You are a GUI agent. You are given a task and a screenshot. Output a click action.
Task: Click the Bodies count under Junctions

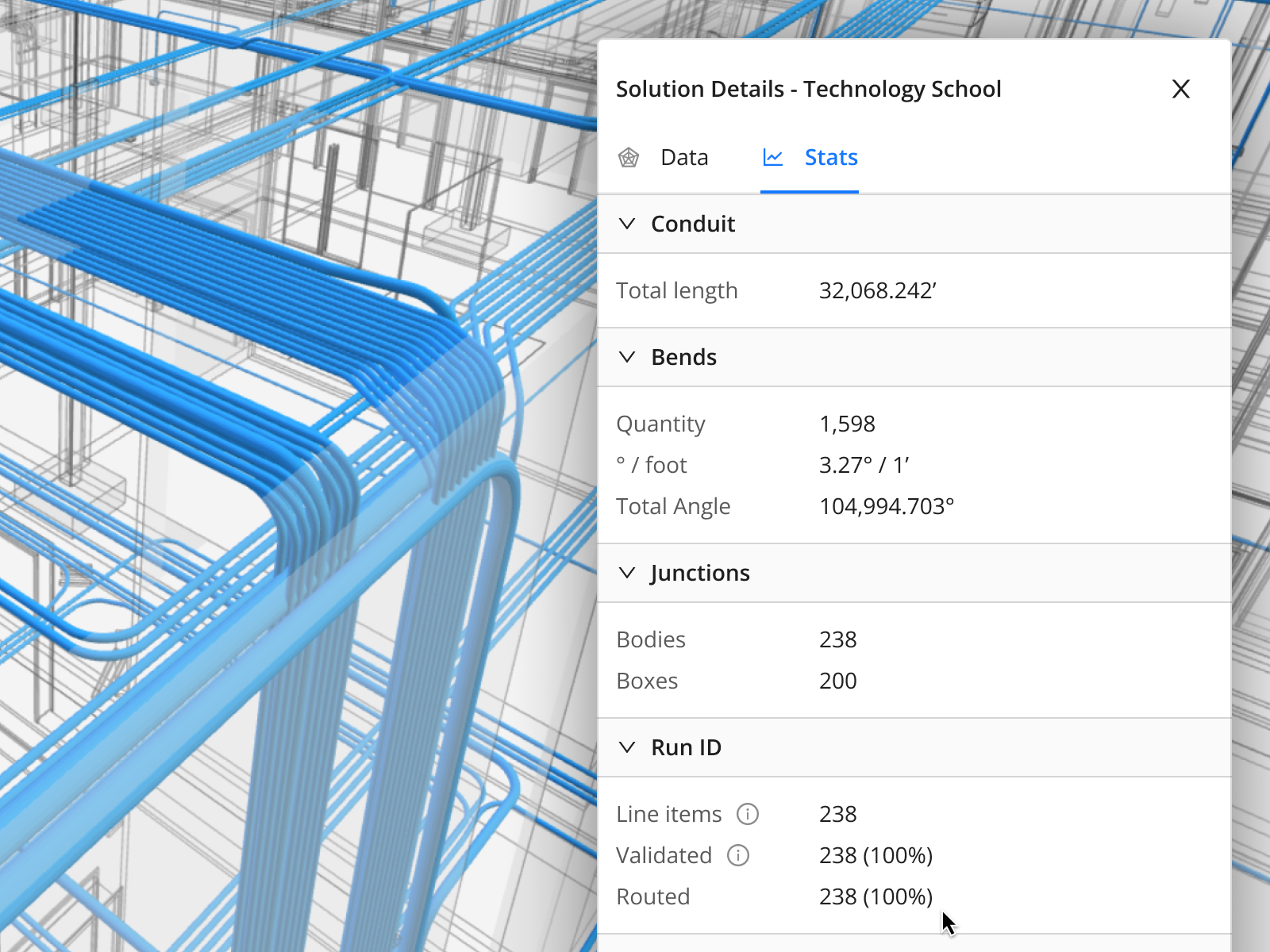point(838,639)
